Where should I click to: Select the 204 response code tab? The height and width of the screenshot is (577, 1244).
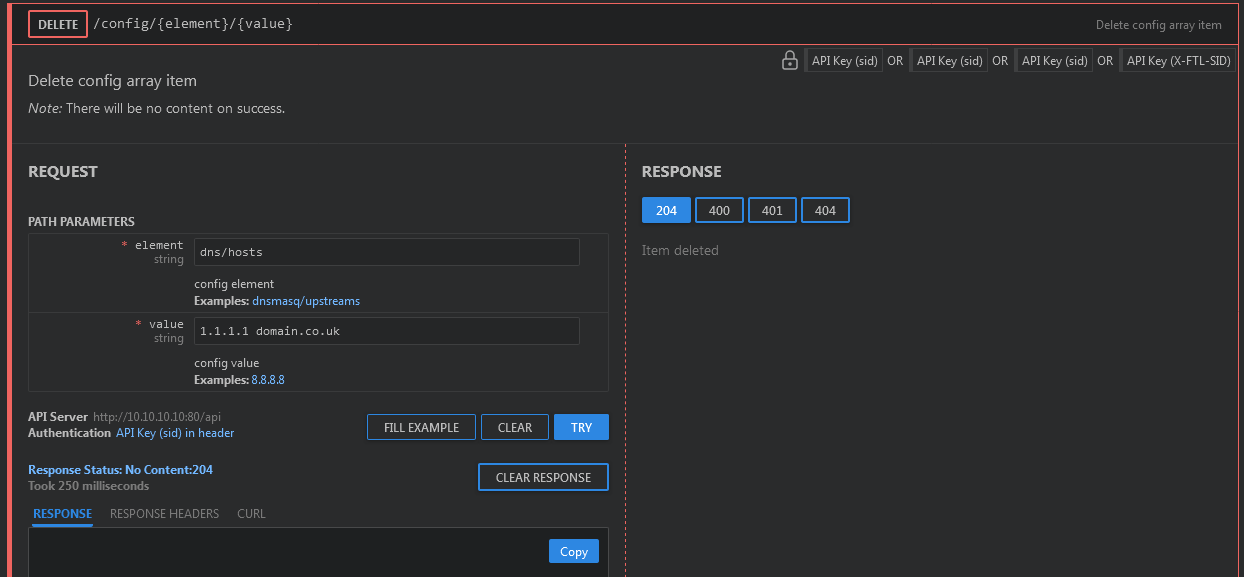tap(666, 210)
